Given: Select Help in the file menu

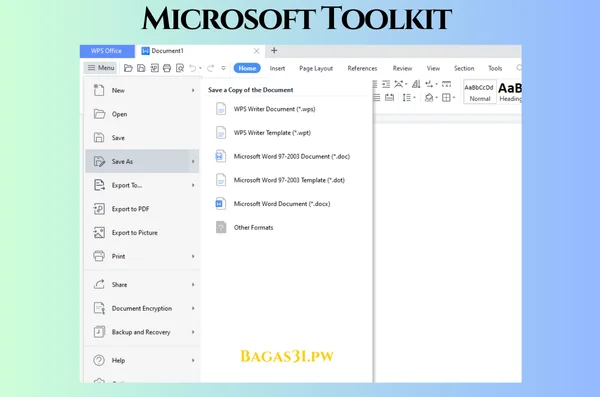Looking at the screenshot, I should [142, 360].
